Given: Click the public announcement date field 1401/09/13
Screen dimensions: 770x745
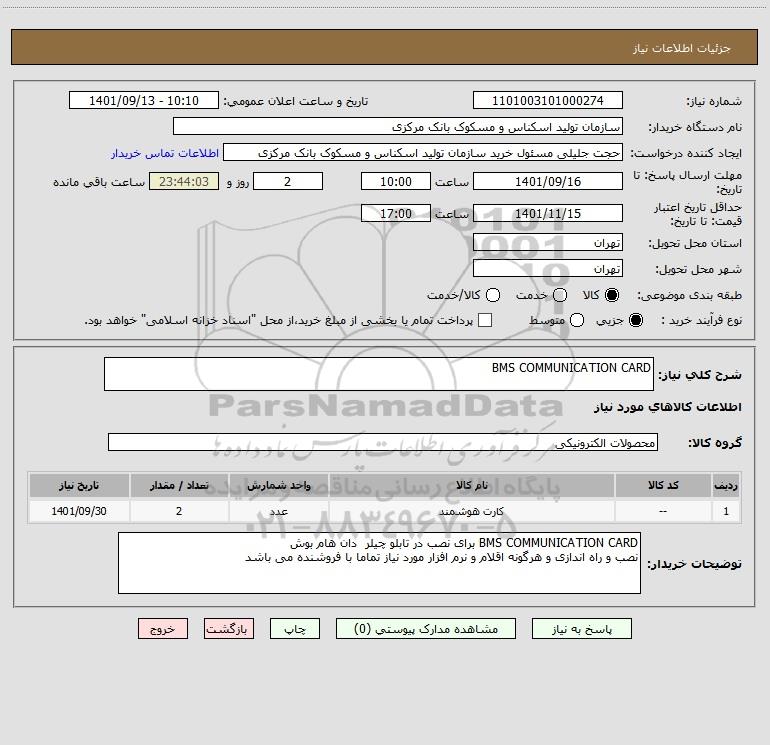Looking at the screenshot, I should pos(144,100).
